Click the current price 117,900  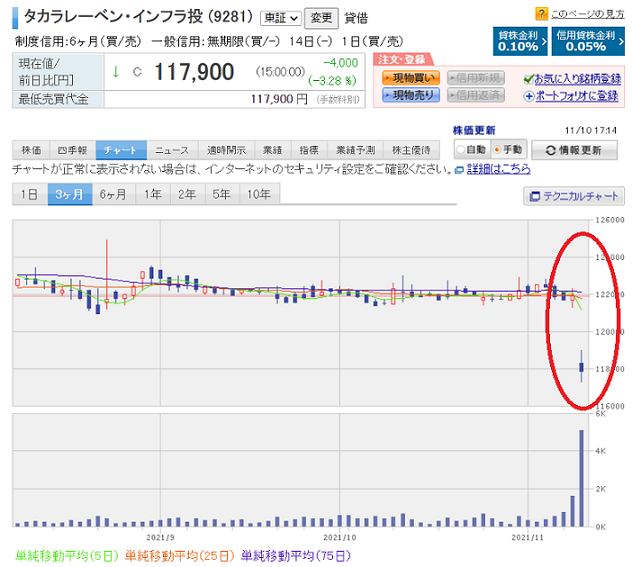tap(194, 72)
